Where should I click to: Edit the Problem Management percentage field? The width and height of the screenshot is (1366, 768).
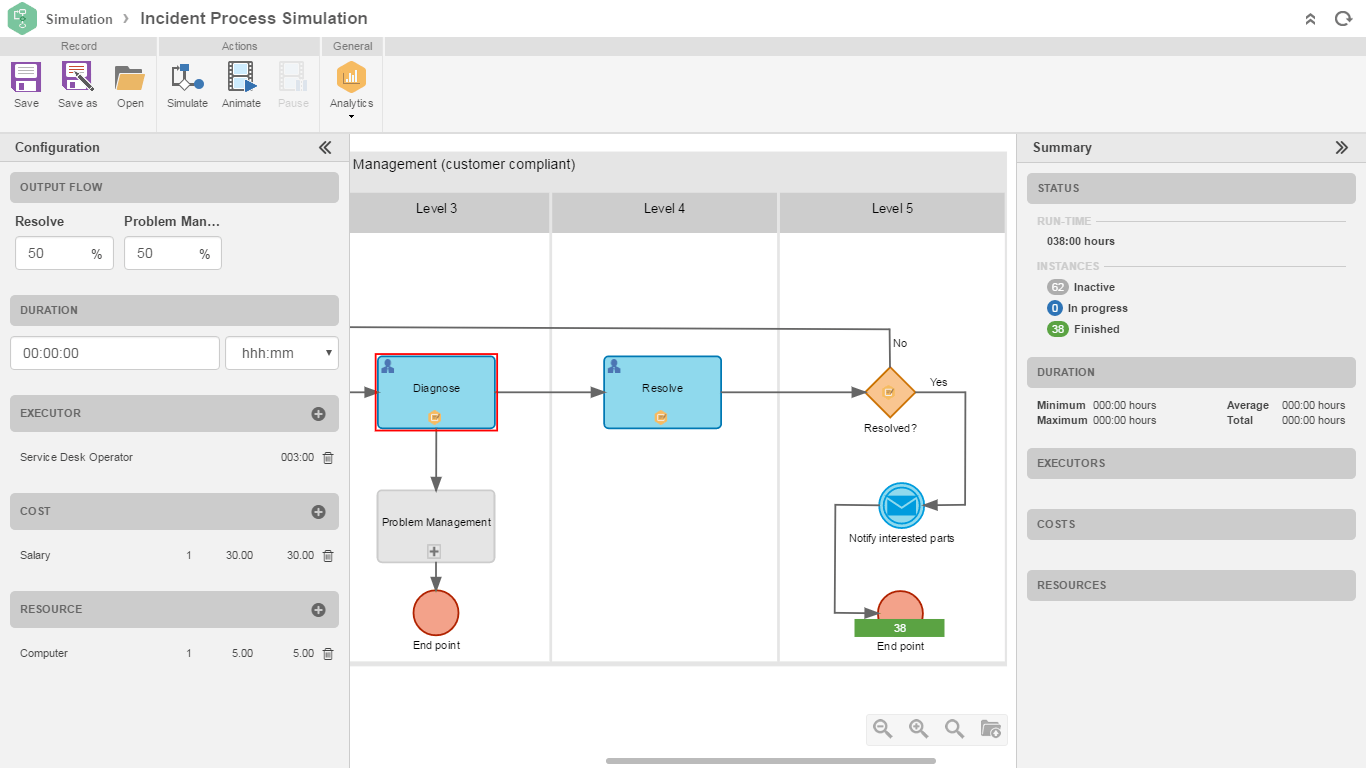coord(172,254)
